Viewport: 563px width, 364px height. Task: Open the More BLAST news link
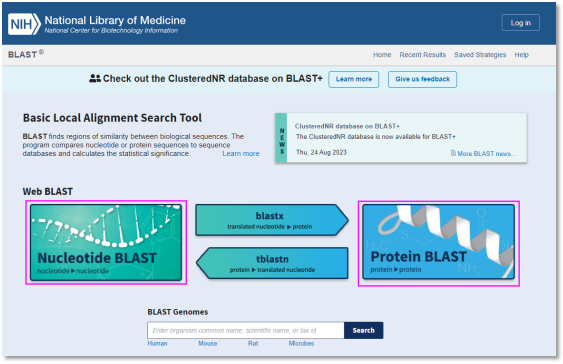click(x=487, y=154)
